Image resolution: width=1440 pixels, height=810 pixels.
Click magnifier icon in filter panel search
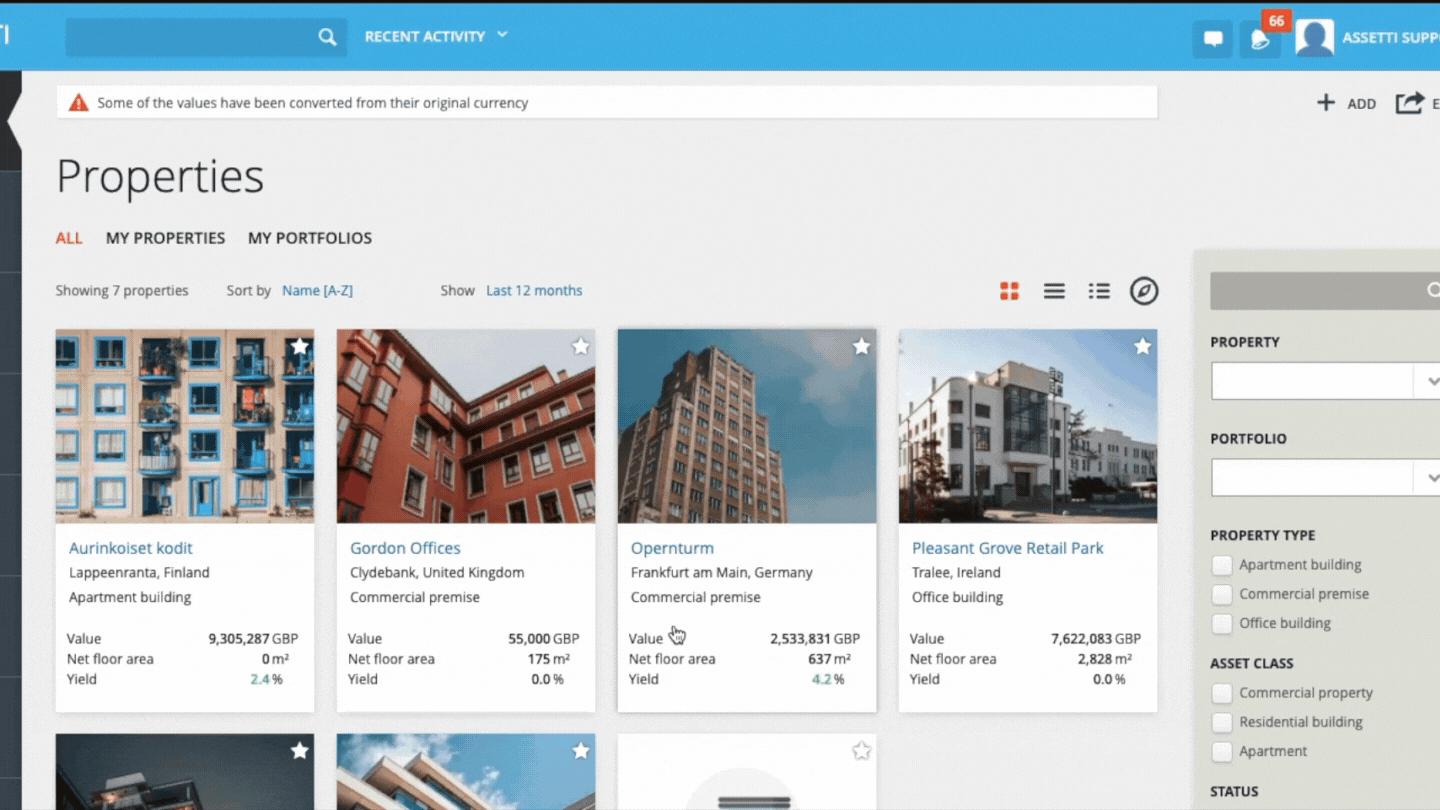click(1433, 291)
